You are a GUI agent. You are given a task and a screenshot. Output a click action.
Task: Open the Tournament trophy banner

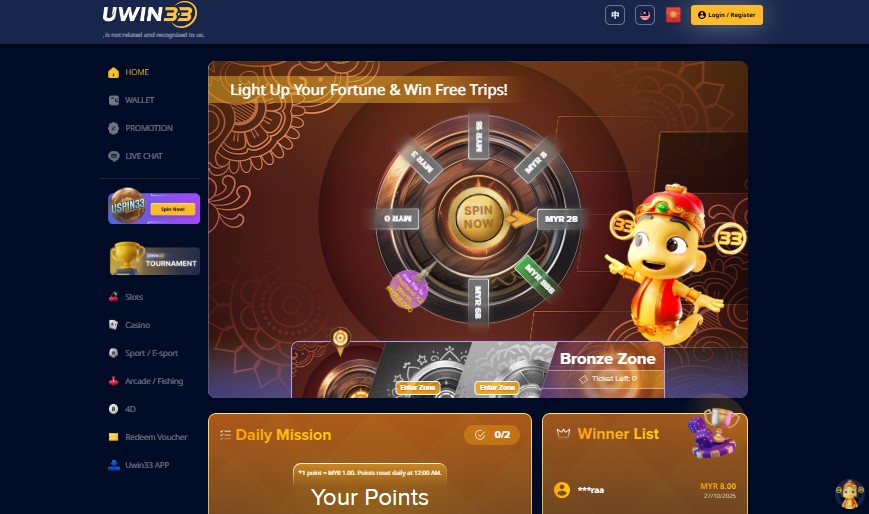click(x=155, y=259)
